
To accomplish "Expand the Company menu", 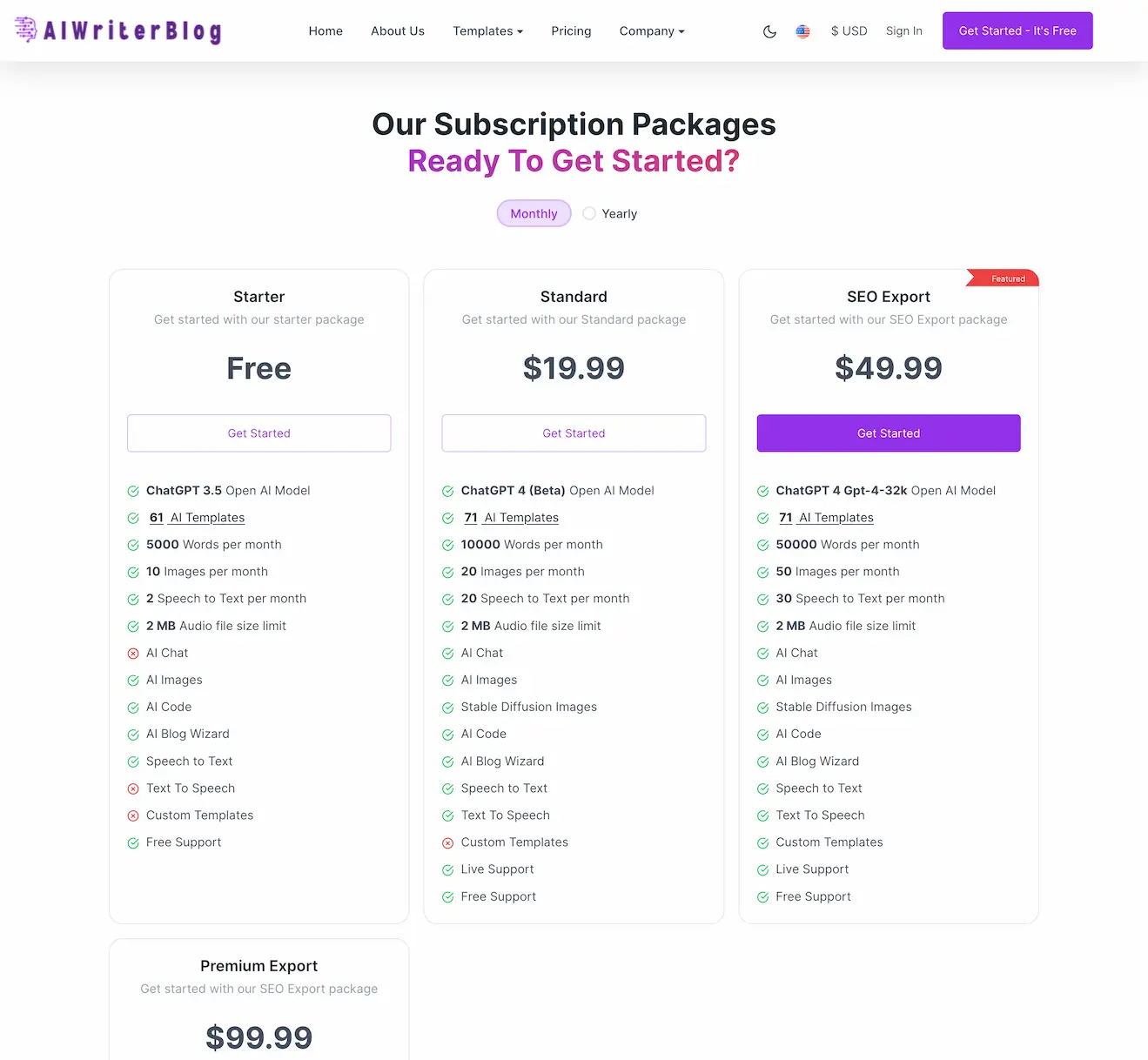I will tap(651, 30).
